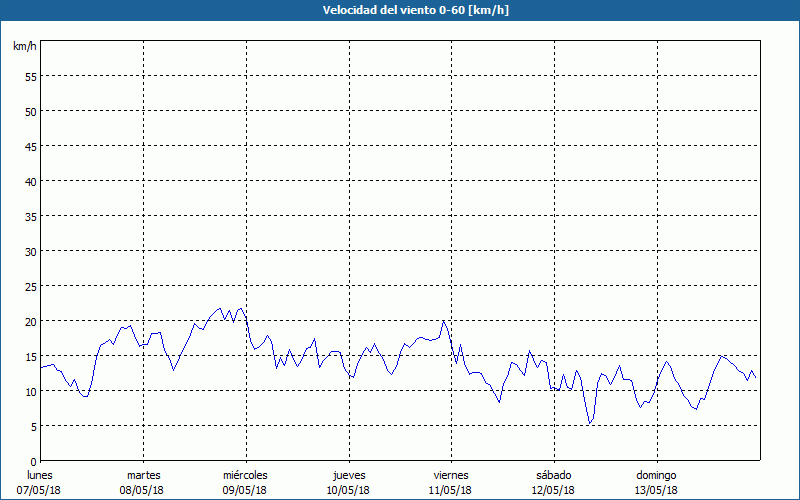This screenshot has width=800, height=500.
Task: Click the 'martes' day label
Action: (144, 475)
